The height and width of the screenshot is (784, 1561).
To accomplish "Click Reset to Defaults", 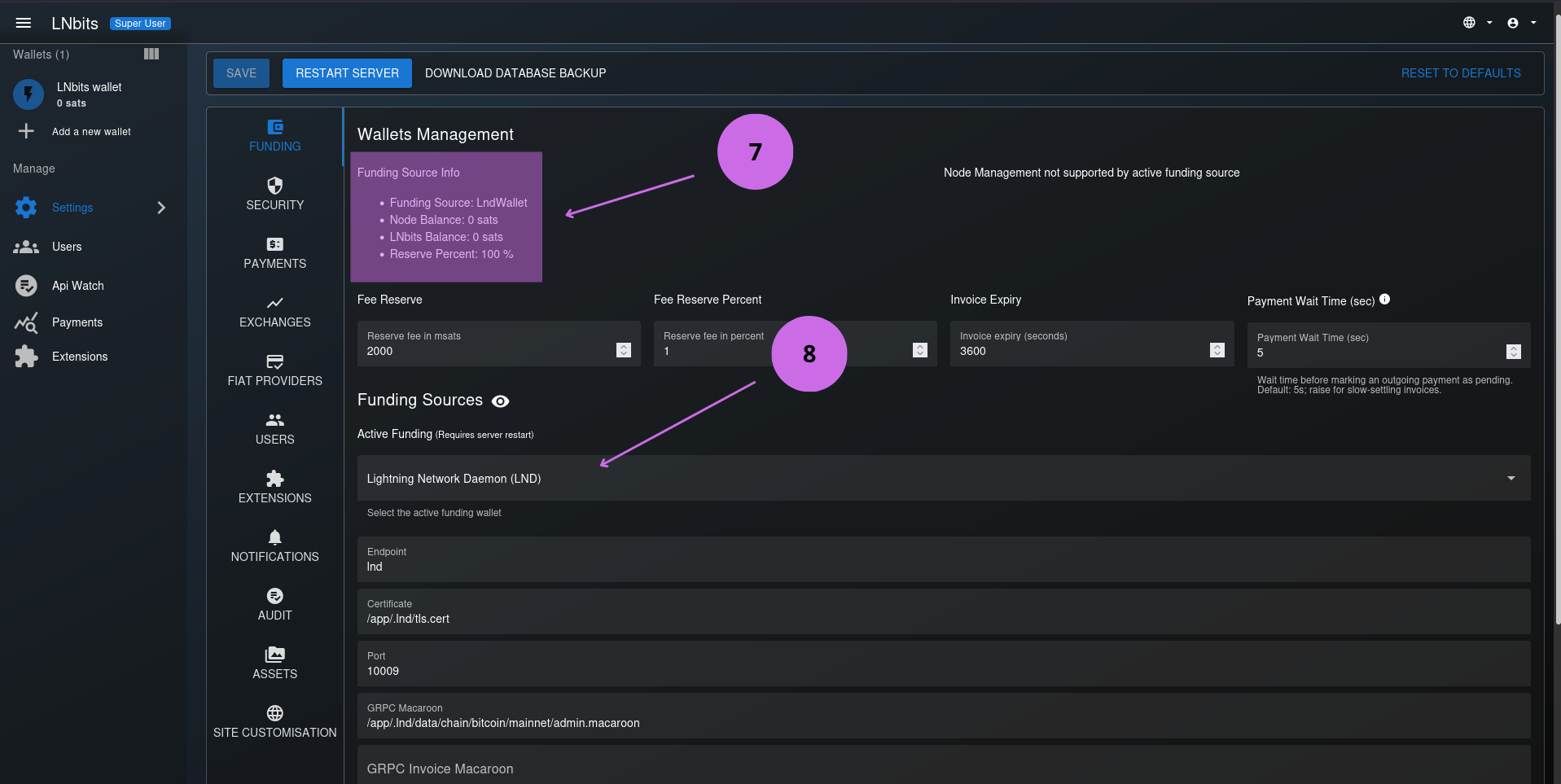I will click(x=1460, y=72).
